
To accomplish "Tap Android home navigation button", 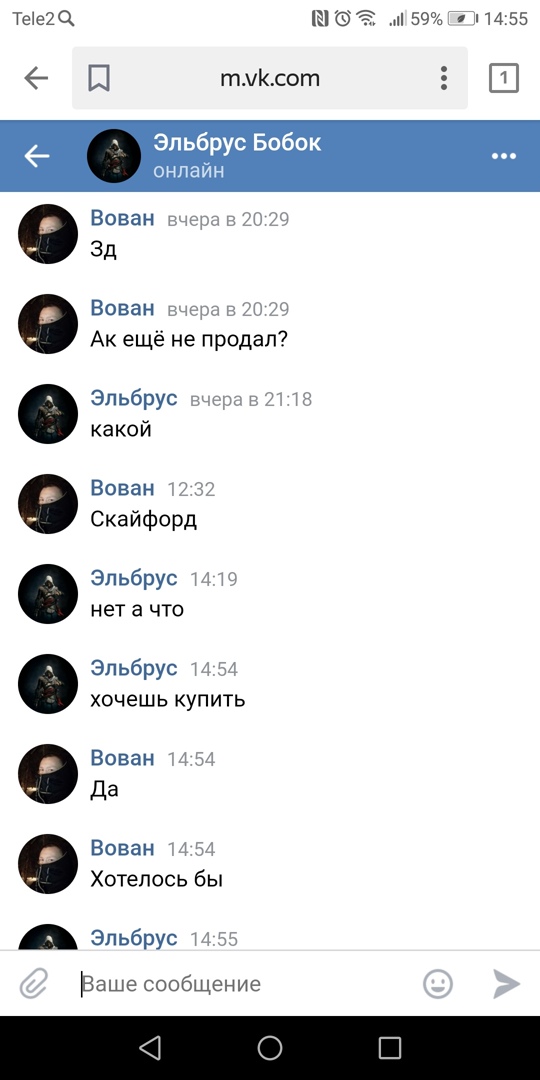I will tap(270, 1048).
